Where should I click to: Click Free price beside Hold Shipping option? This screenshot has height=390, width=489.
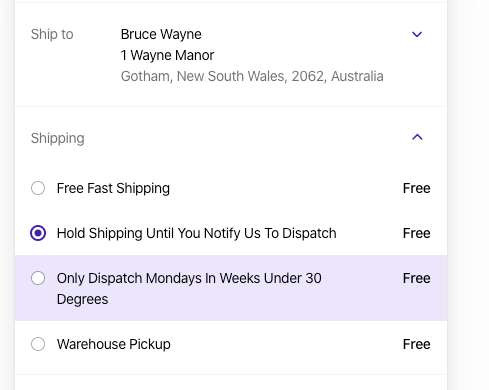[417, 233]
